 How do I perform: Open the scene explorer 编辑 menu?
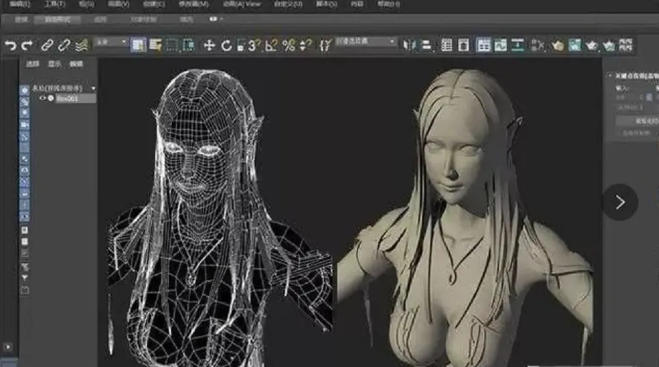[x=76, y=64]
